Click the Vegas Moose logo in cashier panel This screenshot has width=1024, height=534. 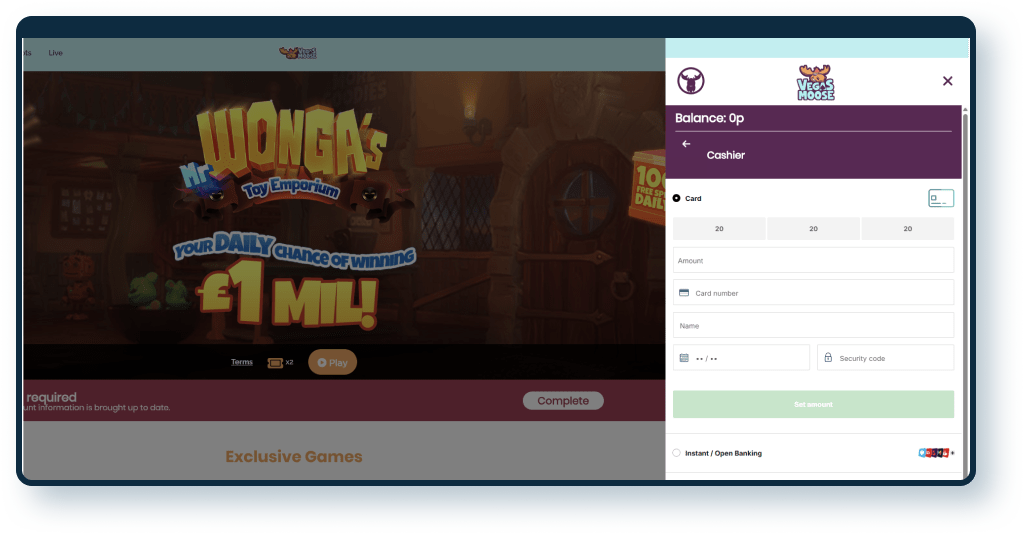point(815,82)
